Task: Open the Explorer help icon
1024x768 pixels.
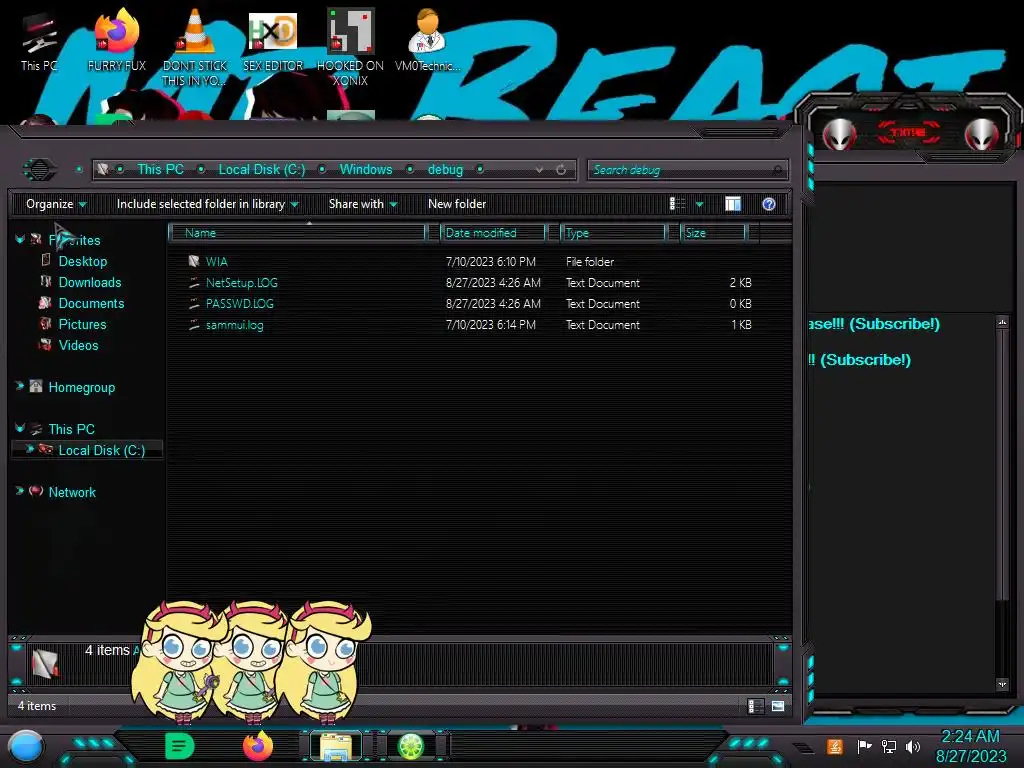Action: [x=769, y=204]
